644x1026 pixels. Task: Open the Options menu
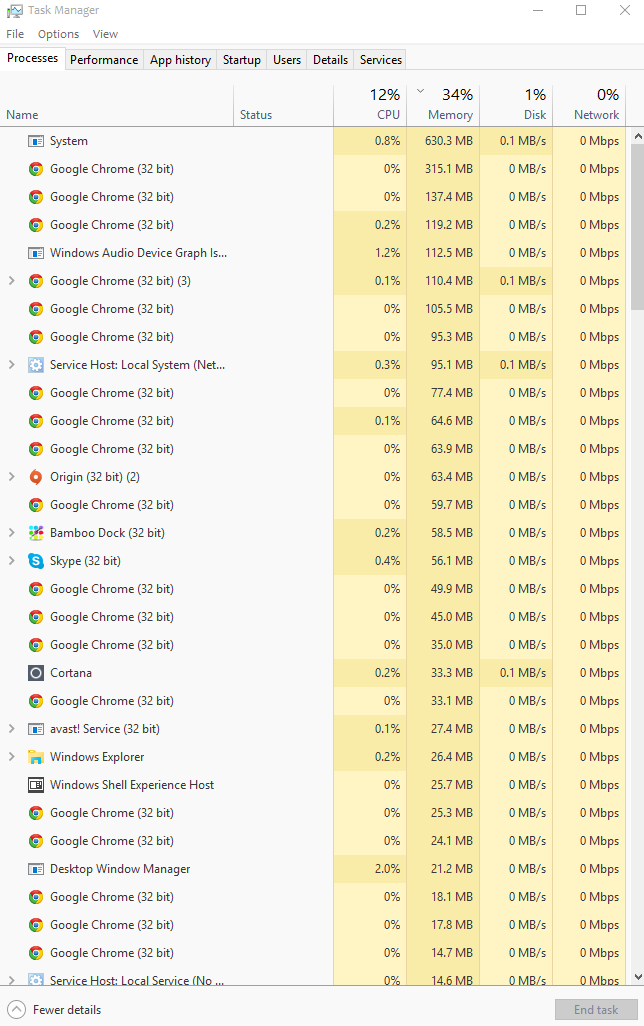click(x=58, y=34)
